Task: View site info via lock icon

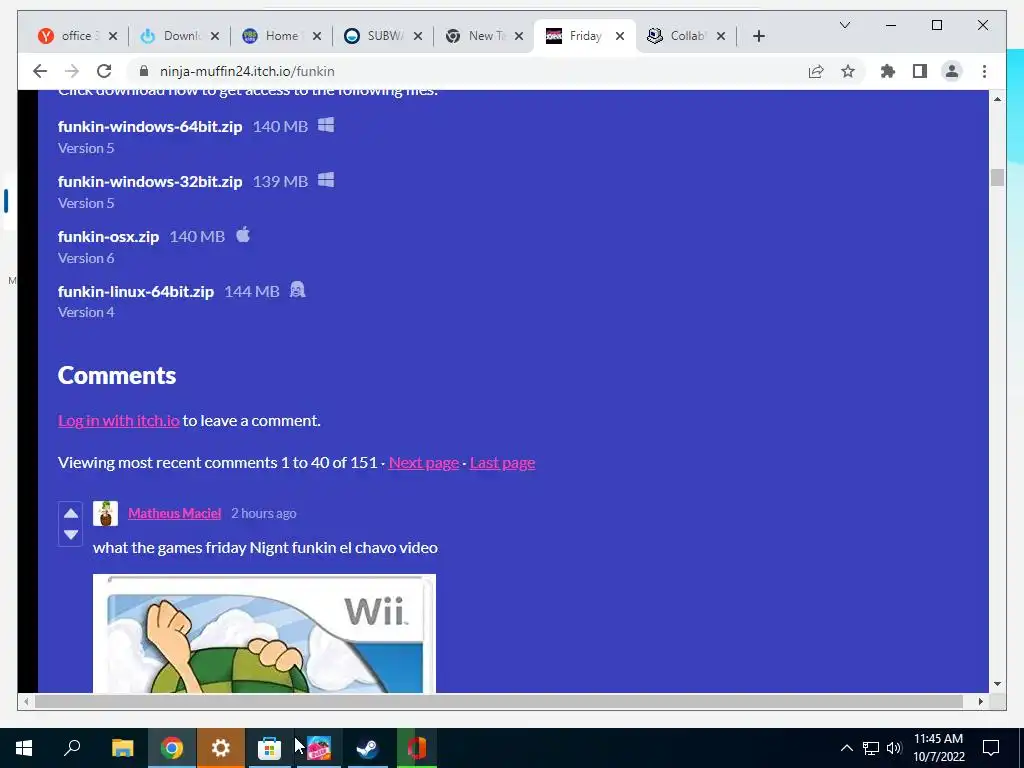Action: pyautogui.click(x=144, y=71)
